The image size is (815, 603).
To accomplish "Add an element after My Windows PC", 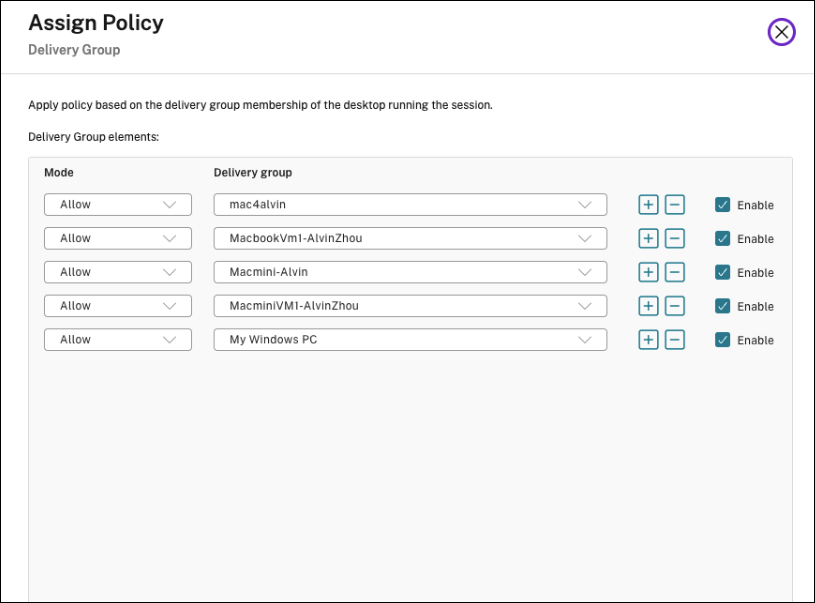I will click(x=648, y=340).
